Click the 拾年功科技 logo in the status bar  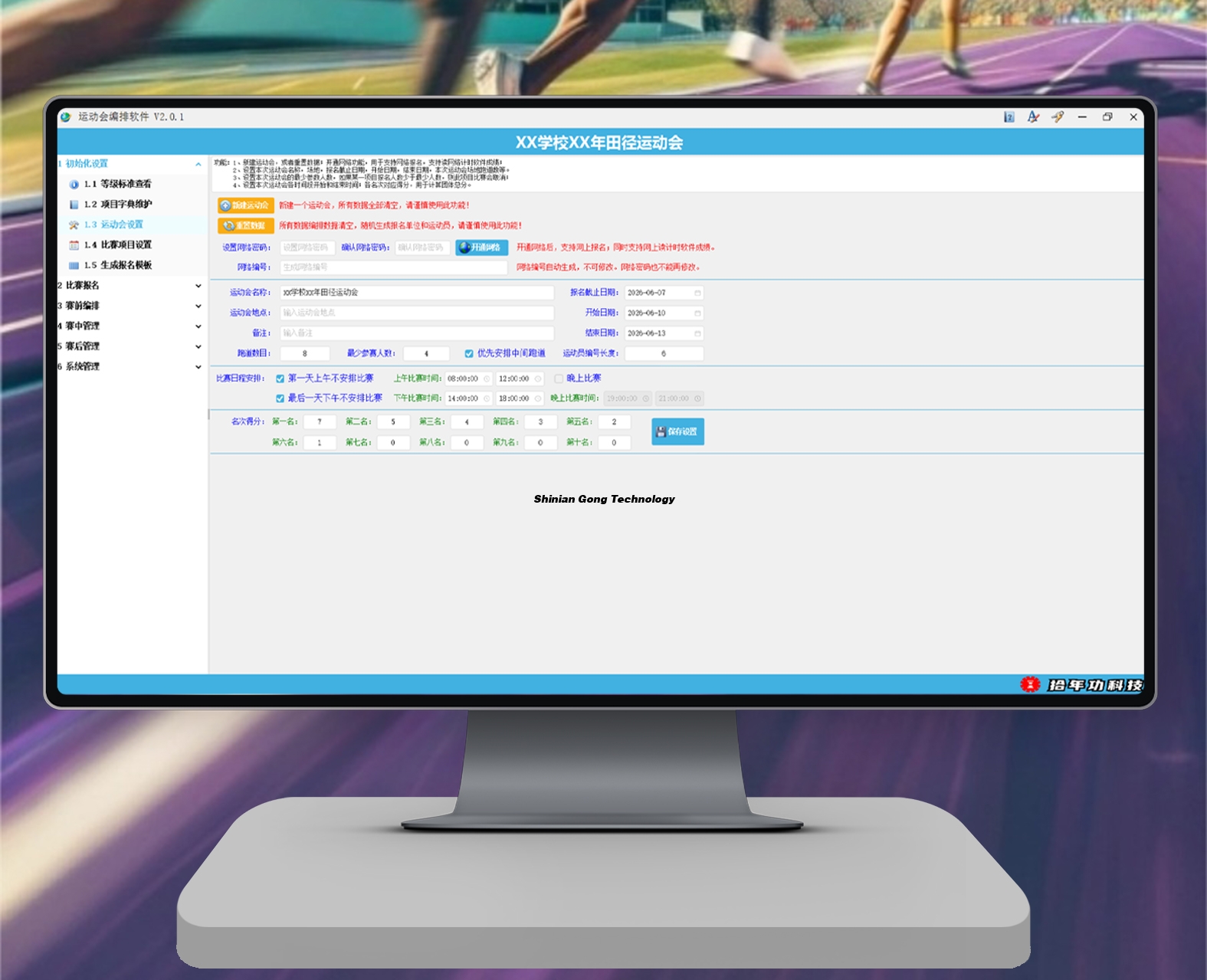coord(1081,684)
